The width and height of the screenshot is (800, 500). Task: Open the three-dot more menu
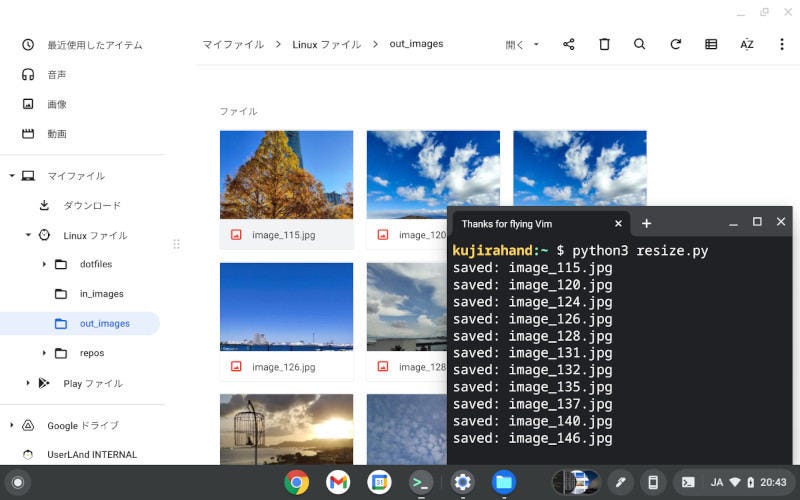click(781, 44)
